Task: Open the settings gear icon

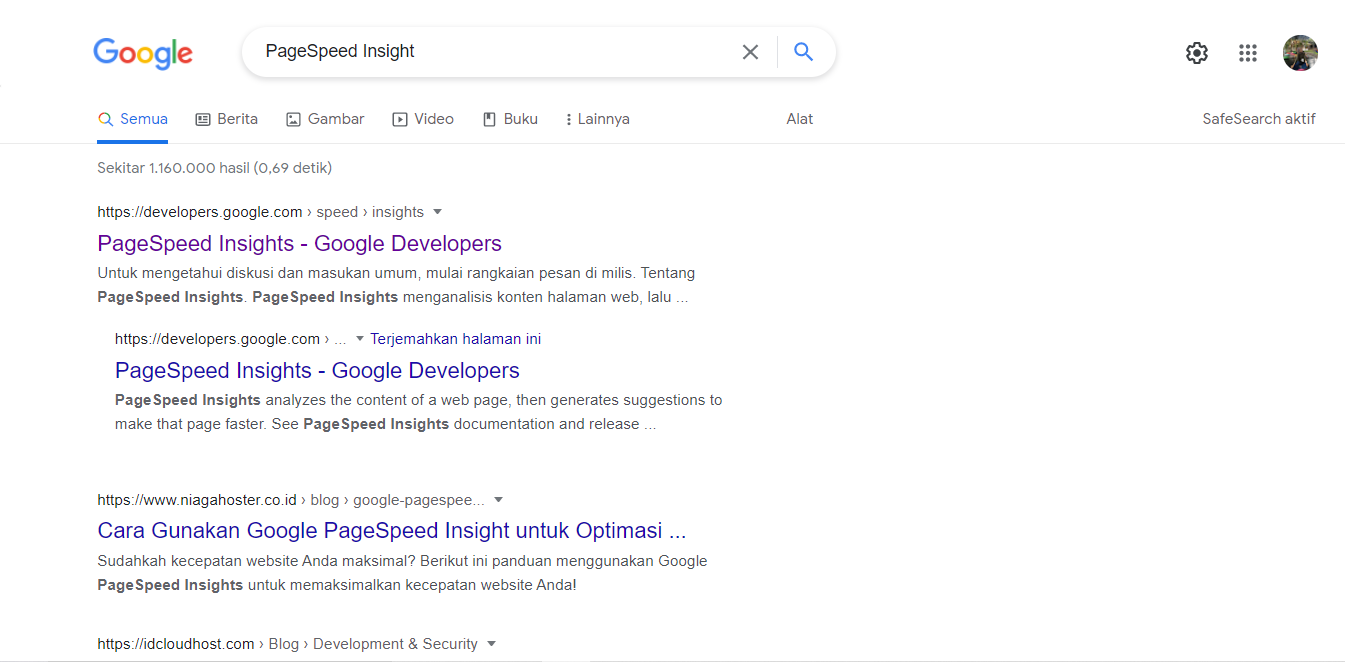Action: tap(1197, 53)
